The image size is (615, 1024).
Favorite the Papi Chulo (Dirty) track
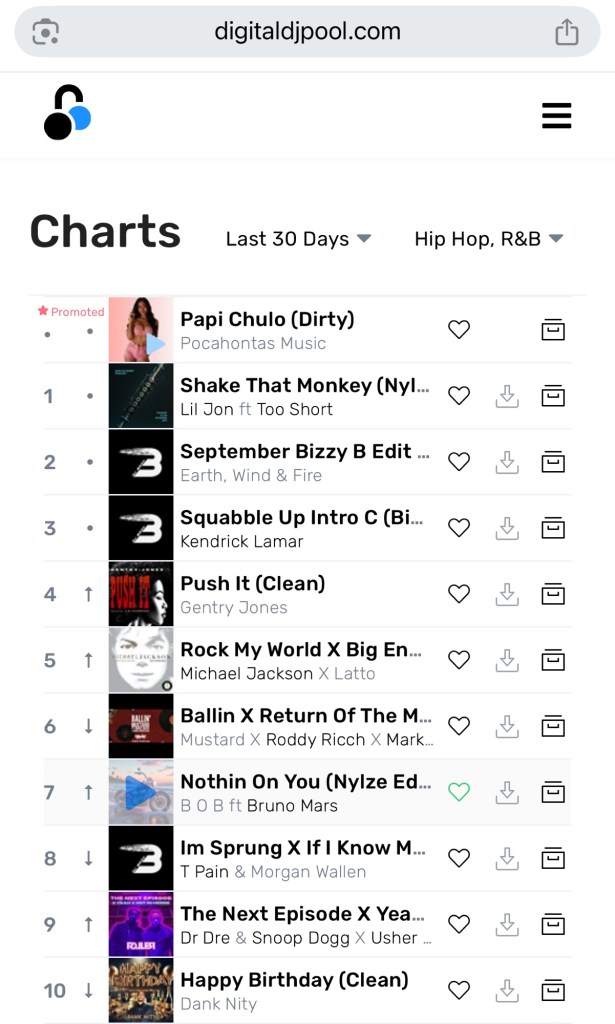458,329
